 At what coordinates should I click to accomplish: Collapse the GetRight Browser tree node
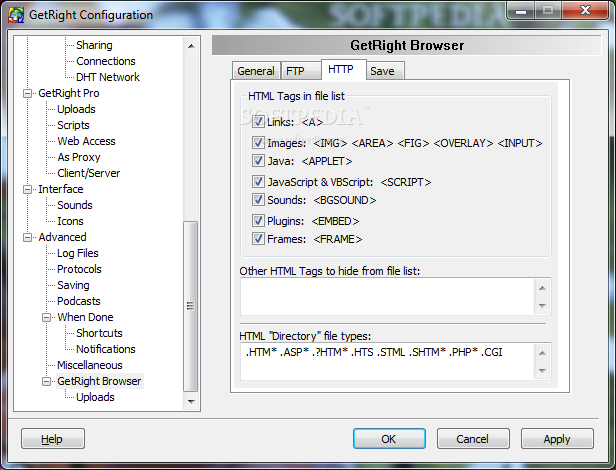46,381
